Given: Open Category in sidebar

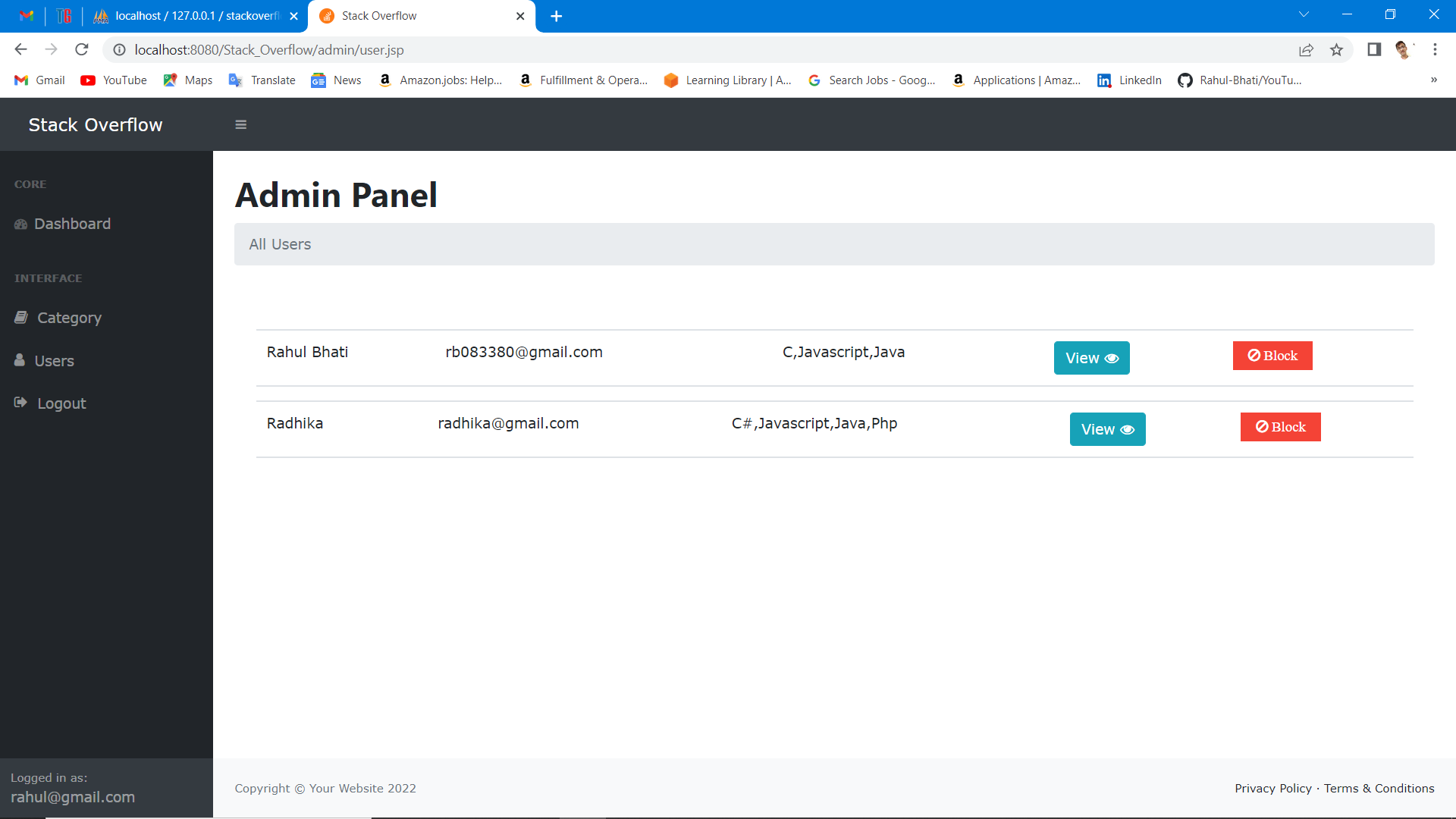Looking at the screenshot, I should [x=69, y=318].
